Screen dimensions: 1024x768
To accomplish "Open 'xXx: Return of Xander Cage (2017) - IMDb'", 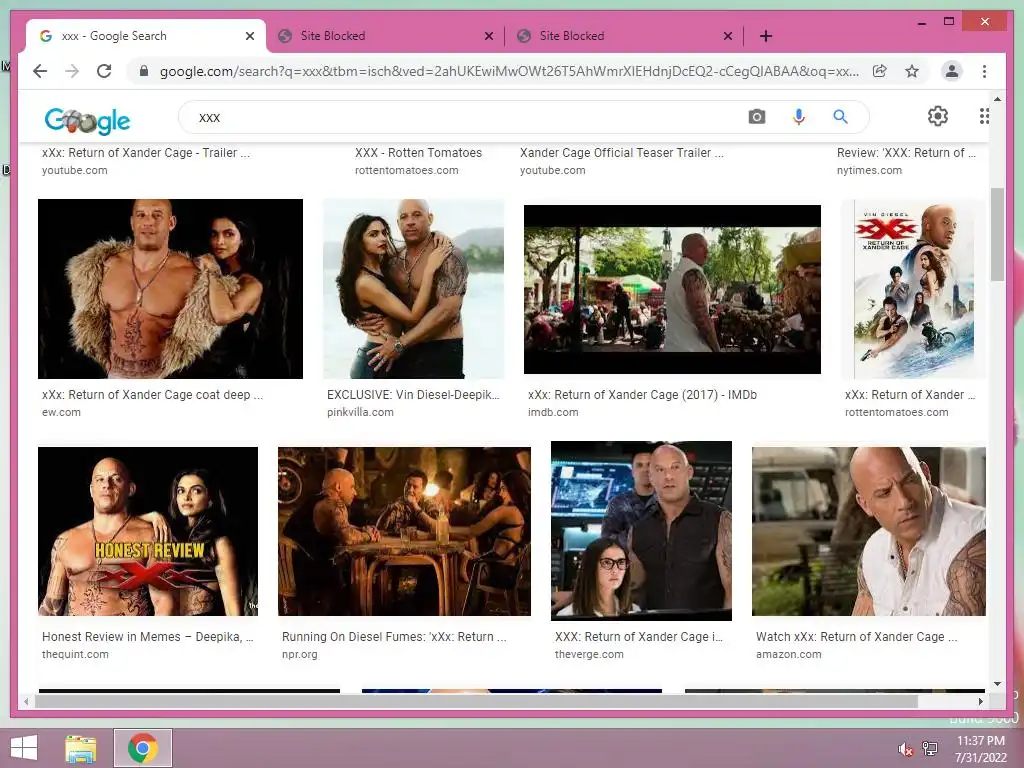I will (642, 395).
